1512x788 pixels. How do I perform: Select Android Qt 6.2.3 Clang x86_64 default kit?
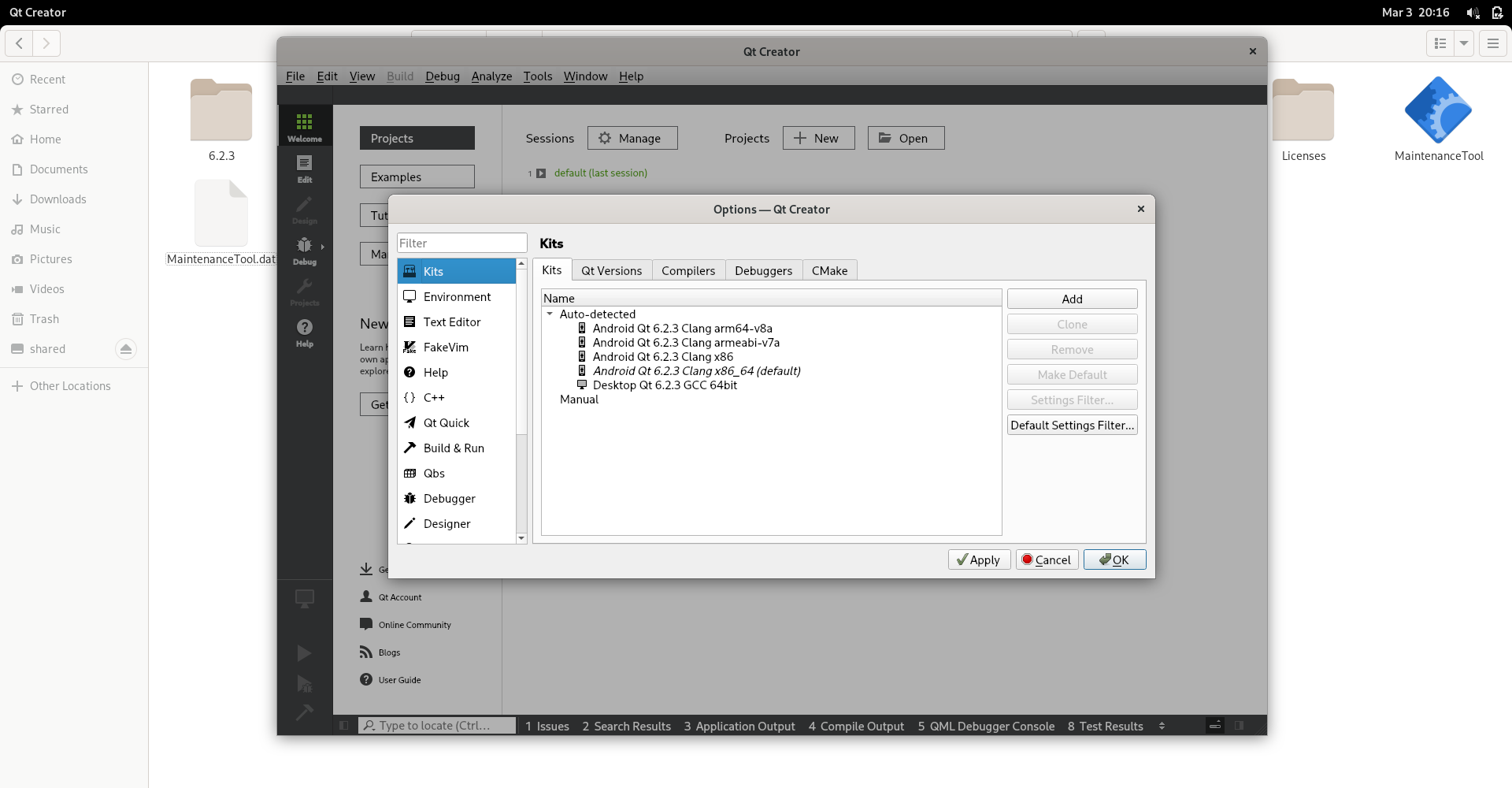(x=696, y=371)
